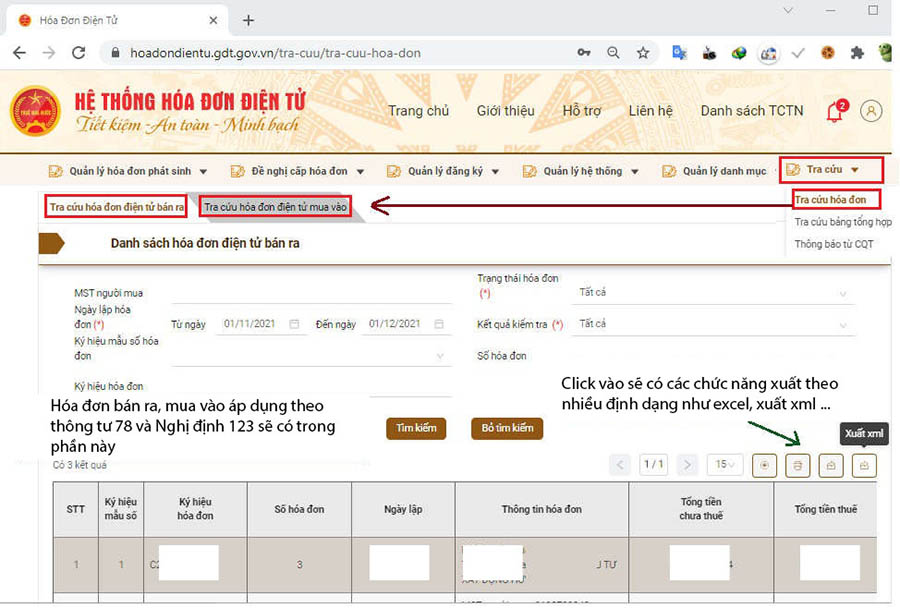The height and width of the screenshot is (608, 900).
Task: Expand the Tra cứu navigation menu
Action: (x=830, y=169)
